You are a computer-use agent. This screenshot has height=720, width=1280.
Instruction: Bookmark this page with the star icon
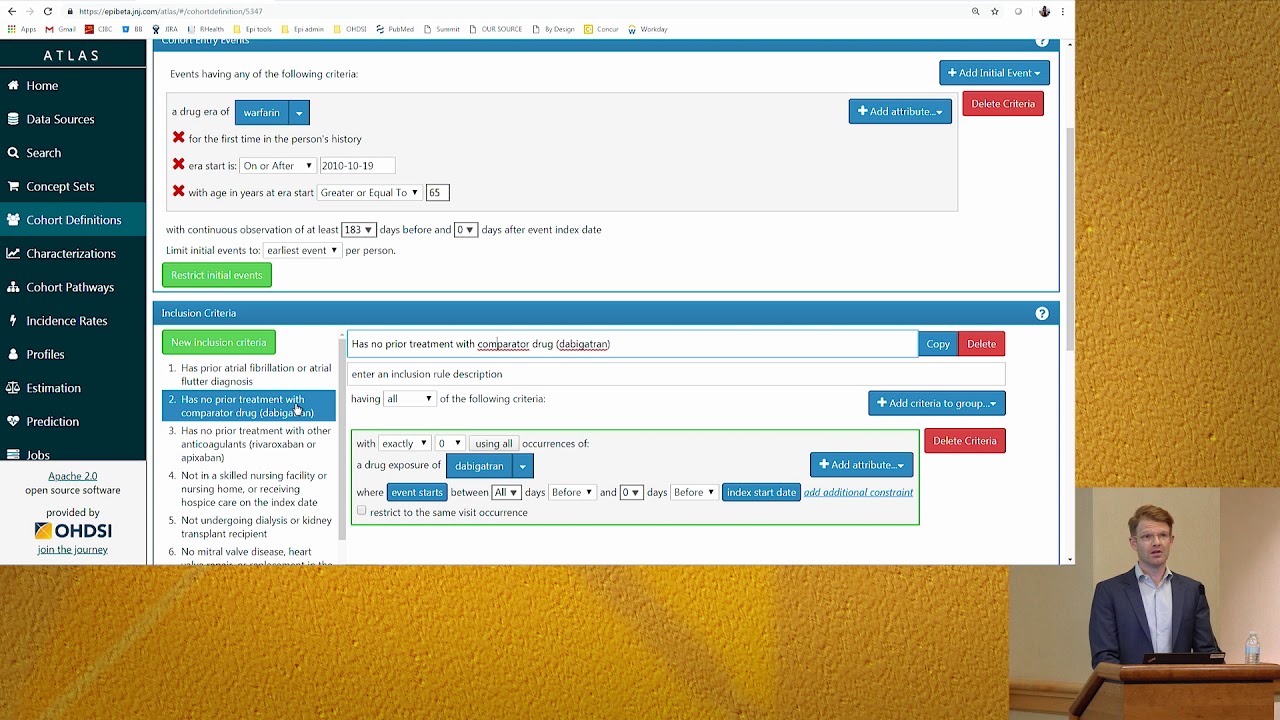click(994, 11)
